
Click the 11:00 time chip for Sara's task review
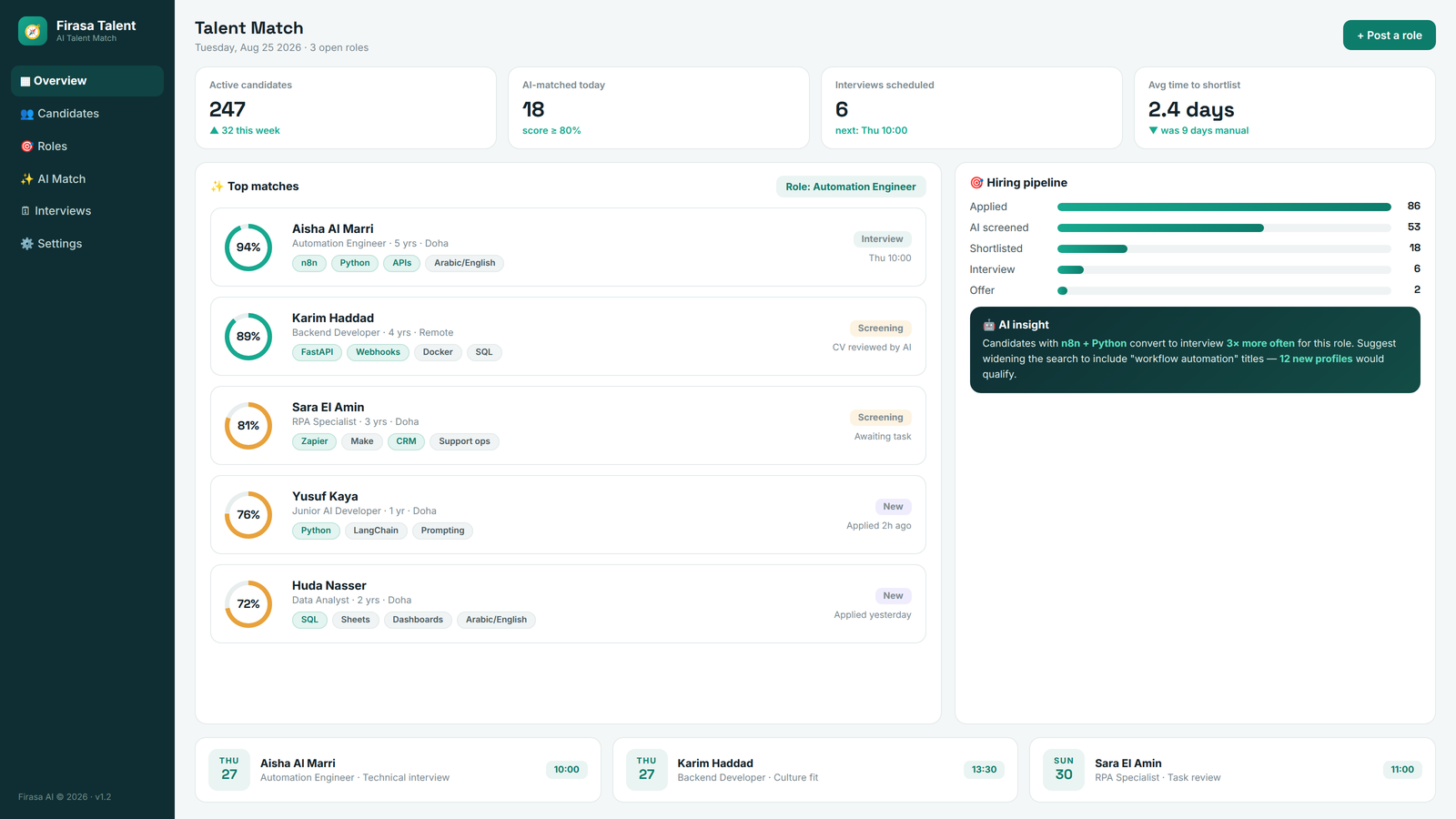click(x=1402, y=770)
